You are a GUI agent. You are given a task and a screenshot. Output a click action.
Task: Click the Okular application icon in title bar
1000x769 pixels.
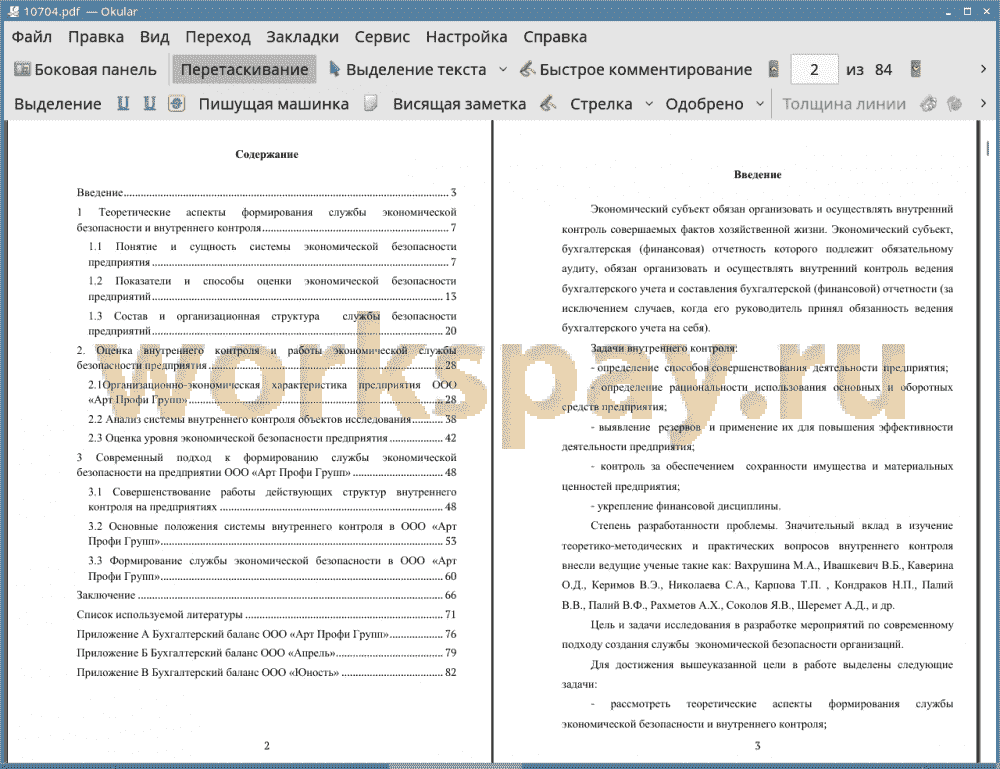[13, 11]
